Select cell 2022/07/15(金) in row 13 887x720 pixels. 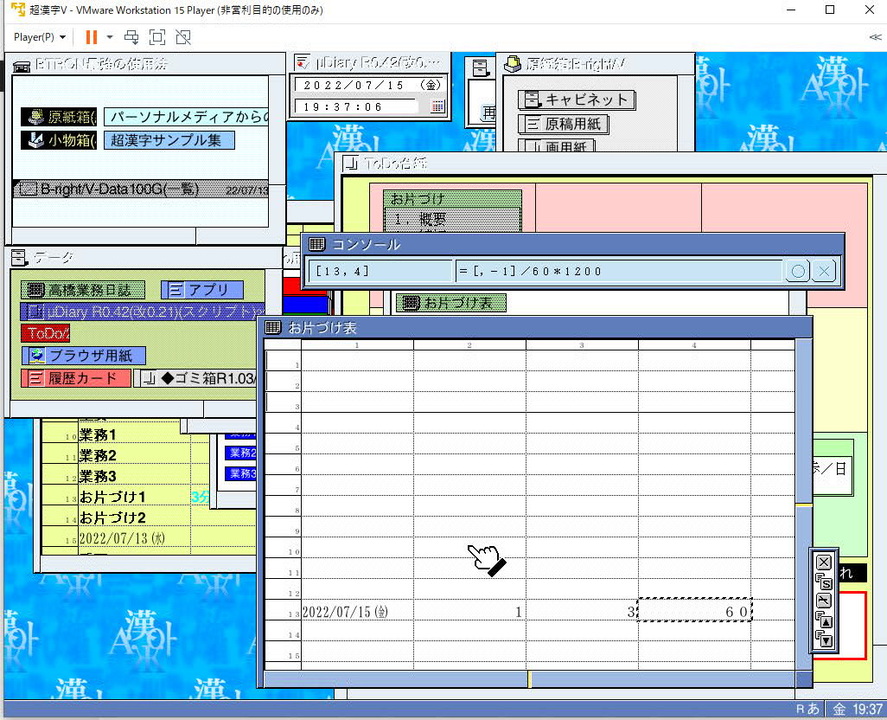click(x=358, y=611)
